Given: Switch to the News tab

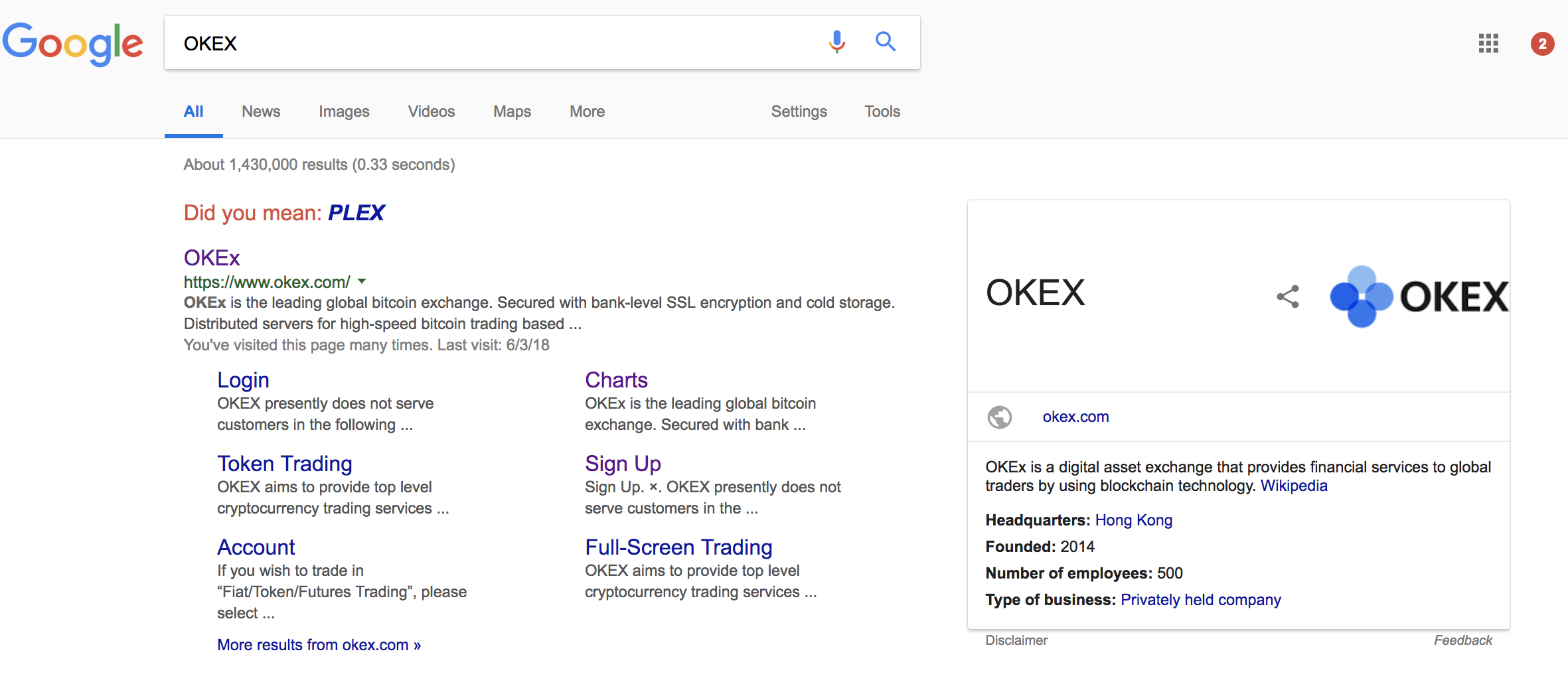Looking at the screenshot, I should tap(261, 111).
